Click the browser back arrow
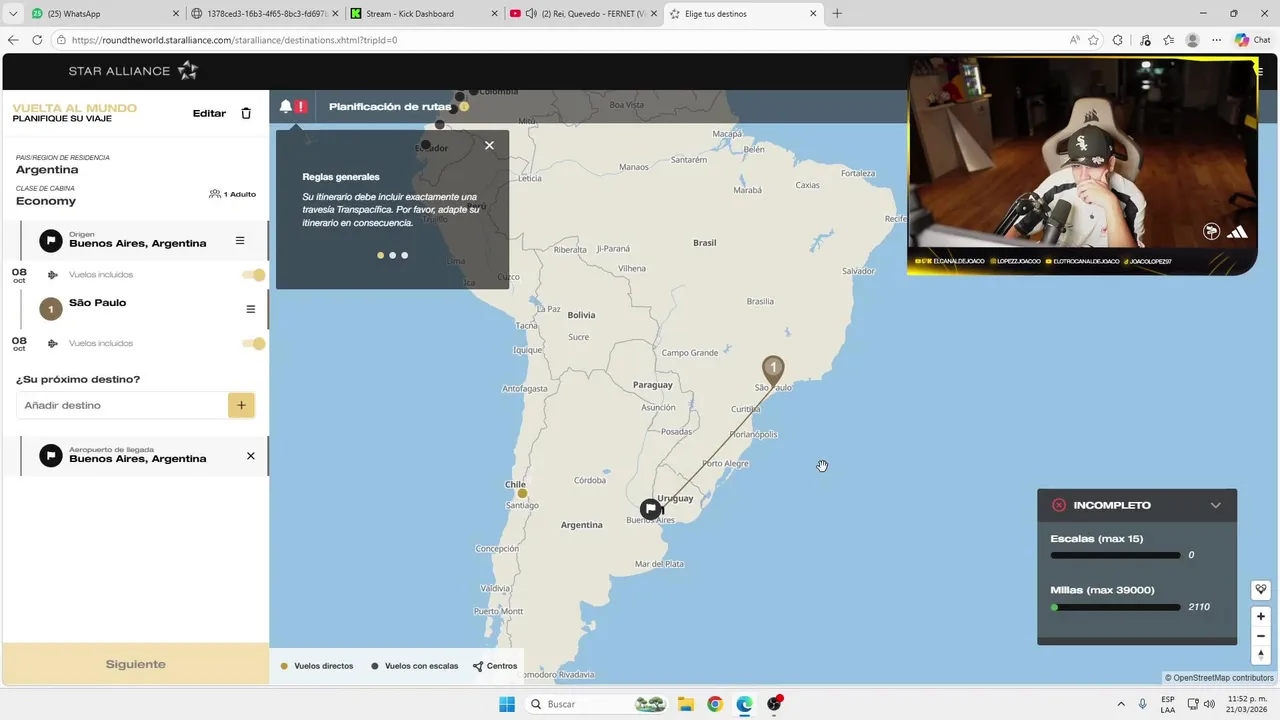The height and width of the screenshot is (720, 1280). pos(13,40)
